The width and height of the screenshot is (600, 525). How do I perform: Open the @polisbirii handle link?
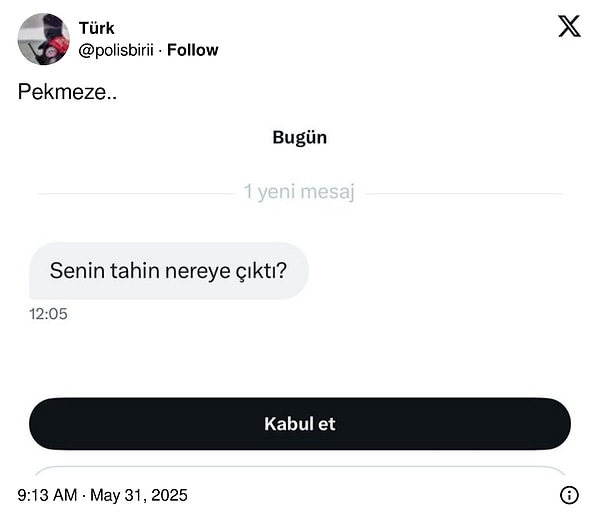(116, 50)
